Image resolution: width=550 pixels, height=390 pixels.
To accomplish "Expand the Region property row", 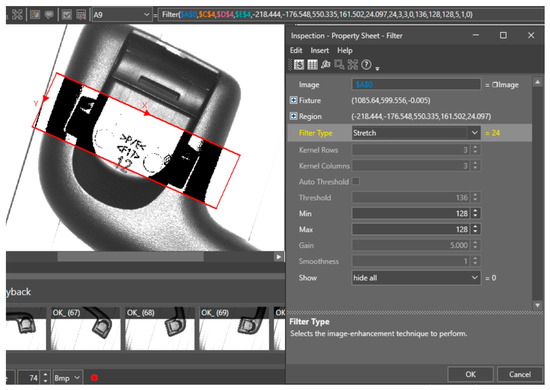I will pyautogui.click(x=294, y=116).
